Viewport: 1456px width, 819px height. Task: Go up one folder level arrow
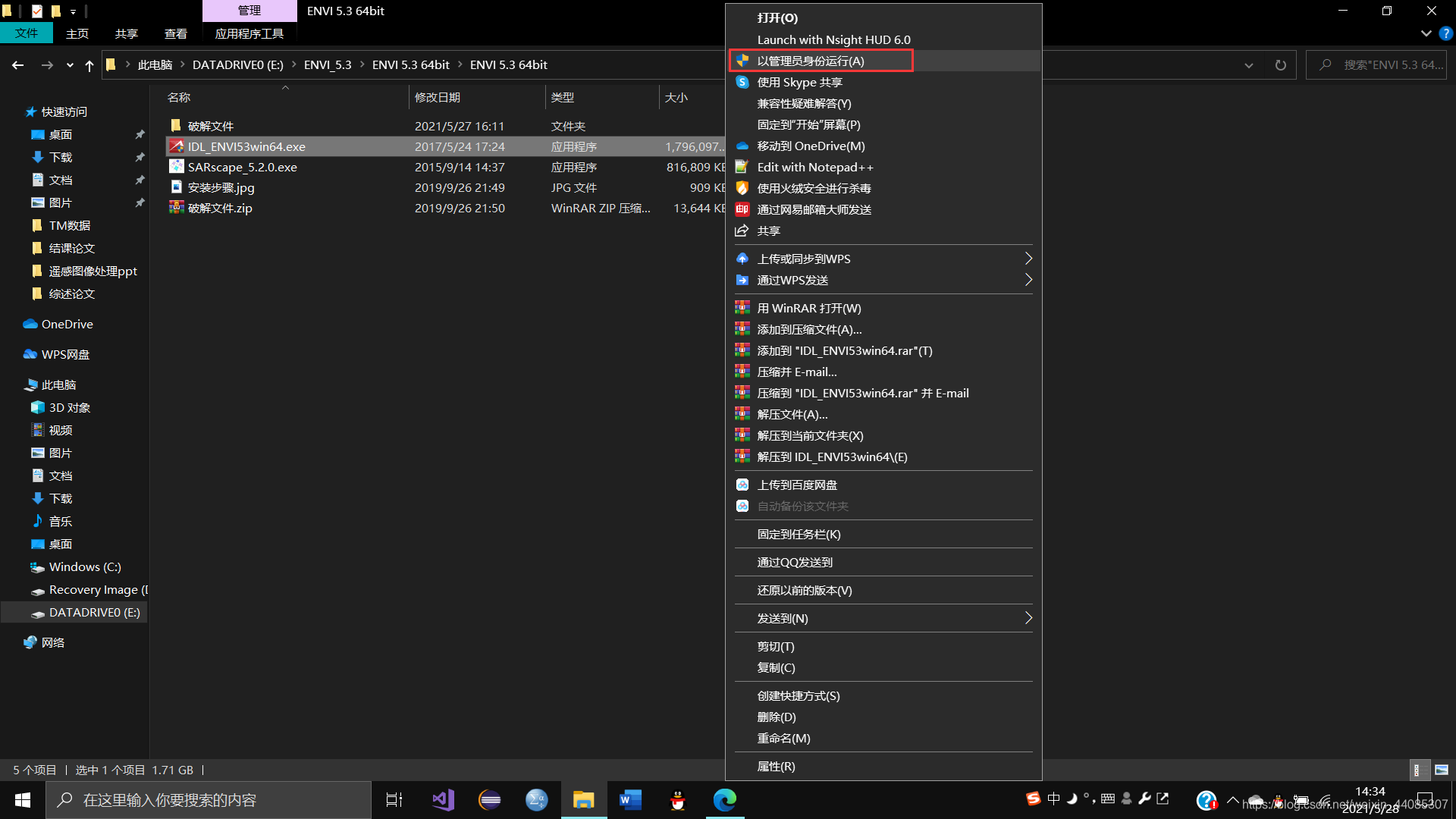[89, 65]
